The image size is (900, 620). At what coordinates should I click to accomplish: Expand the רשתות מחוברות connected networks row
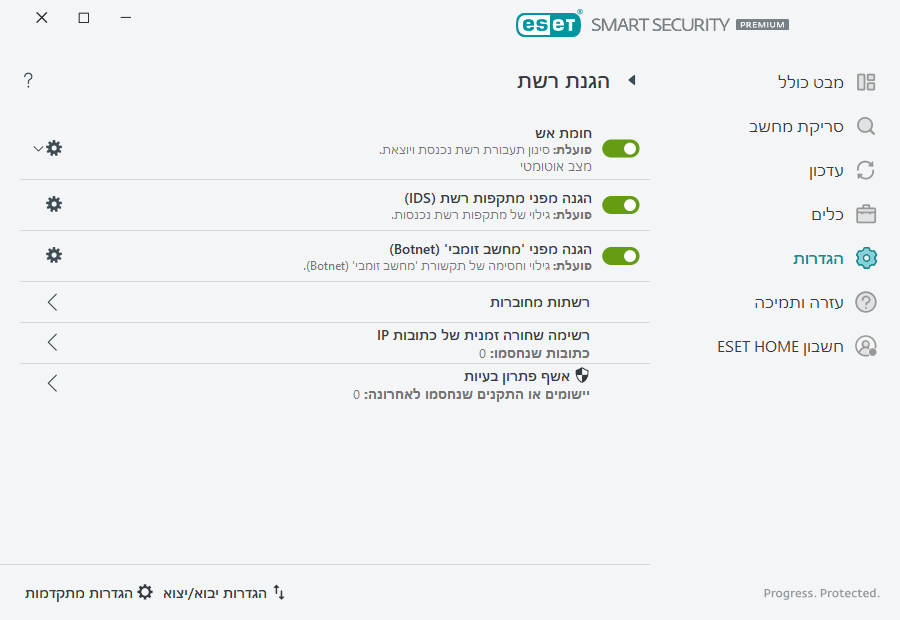tap(52, 301)
